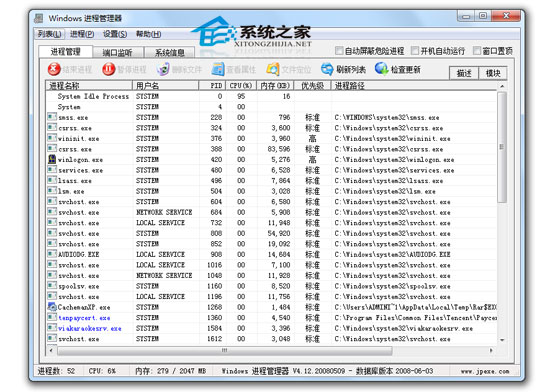The height and width of the screenshot is (392, 550).
Task: Click CPU: 6% in the status bar
Action: coord(102,371)
